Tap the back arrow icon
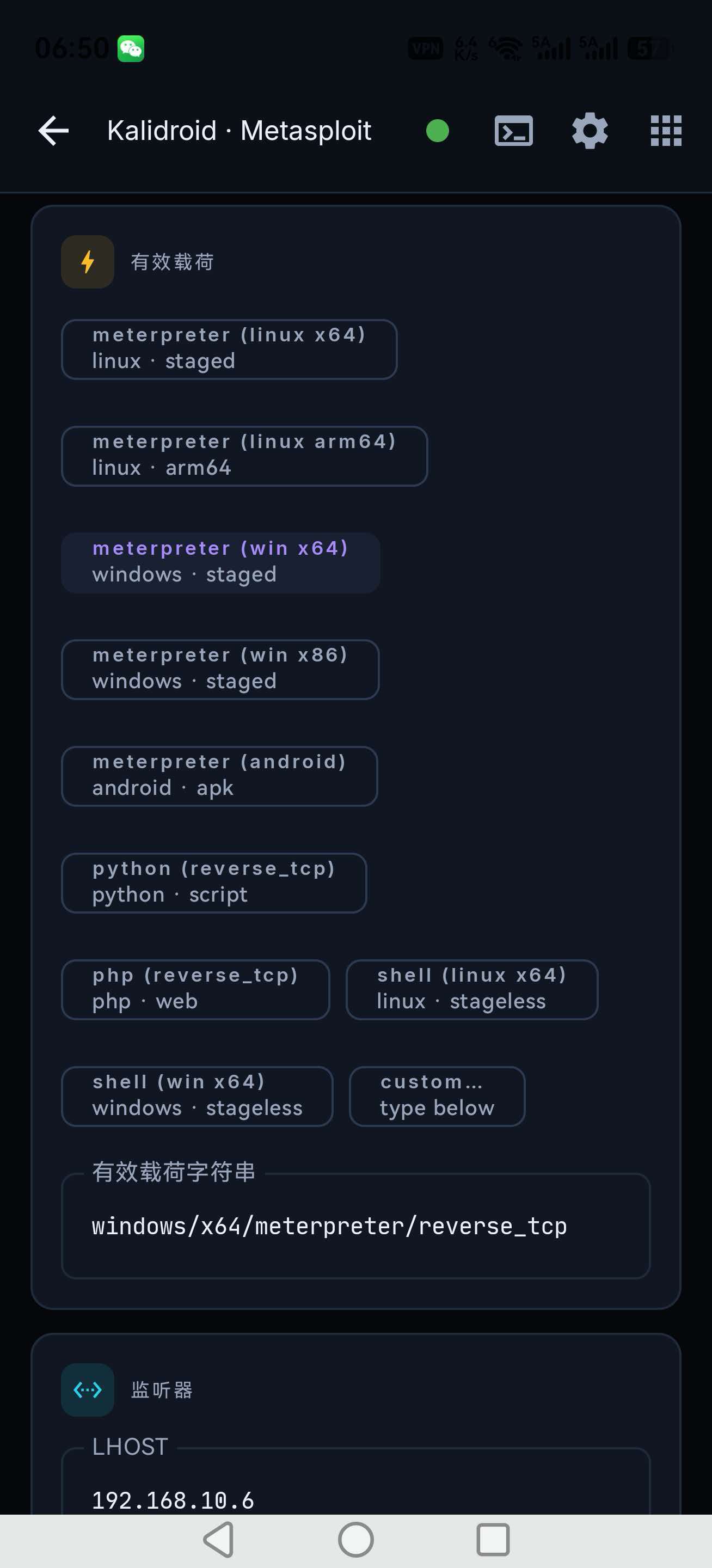712x1568 pixels. (53, 131)
